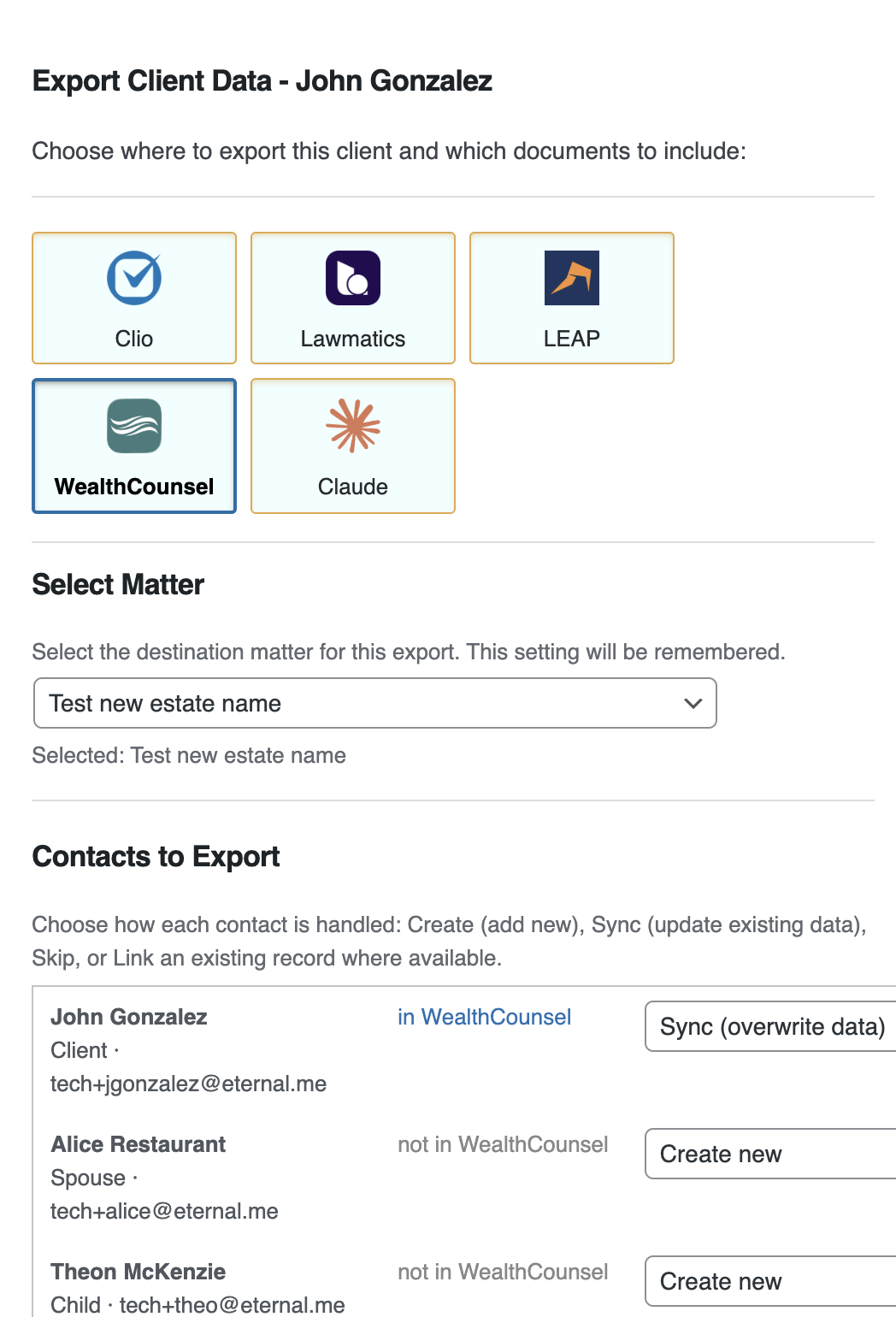Open John Gonzalez's Sync (overwrite data) dropdown
The image size is (896, 1317).
click(x=770, y=1026)
